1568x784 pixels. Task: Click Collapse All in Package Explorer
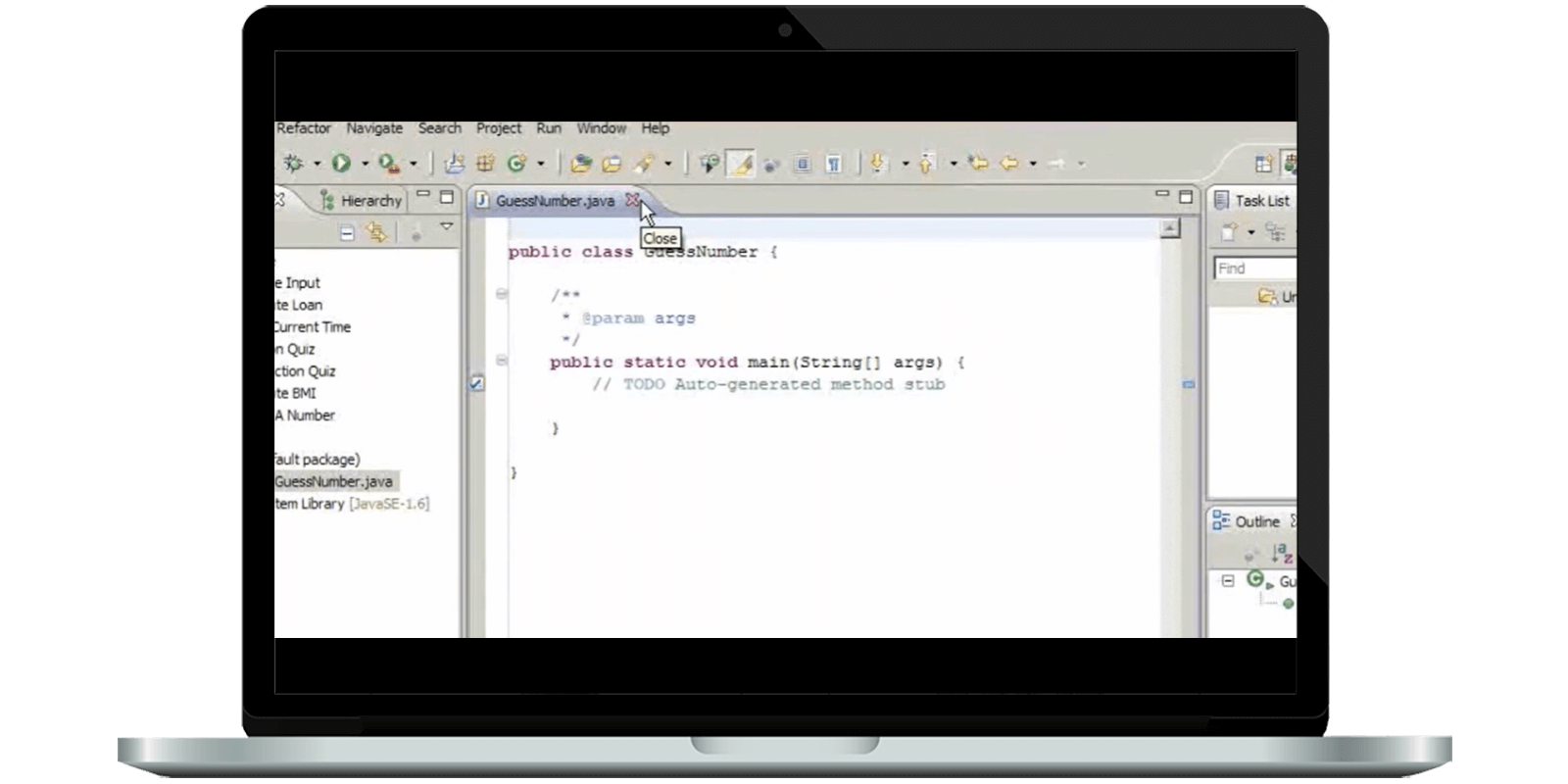click(347, 232)
